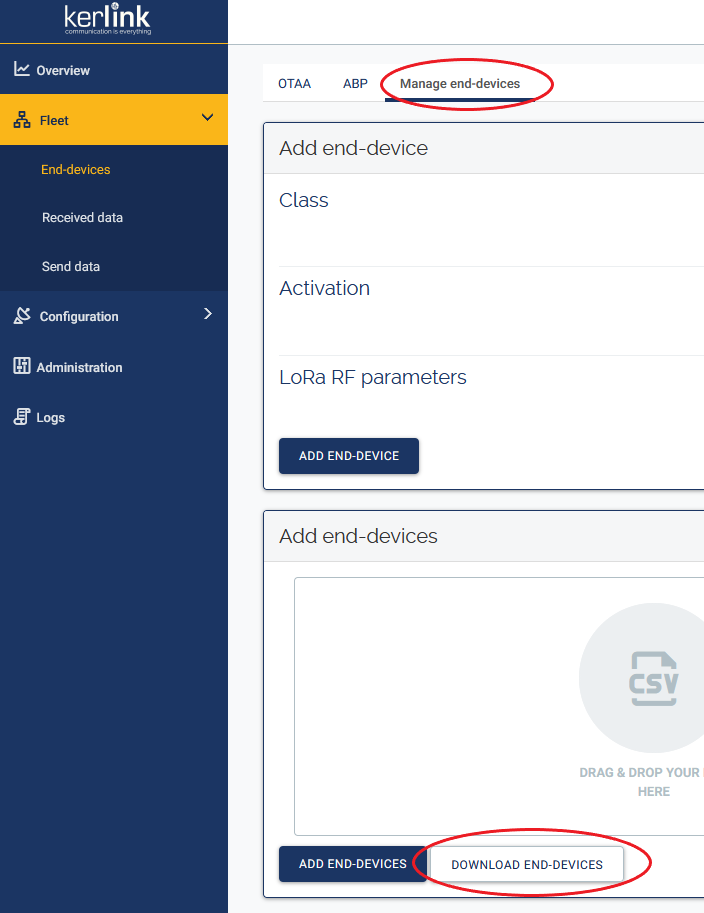Click the CSV drag and drop area
The width and height of the screenshot is (704, 913).
(500, 705)
